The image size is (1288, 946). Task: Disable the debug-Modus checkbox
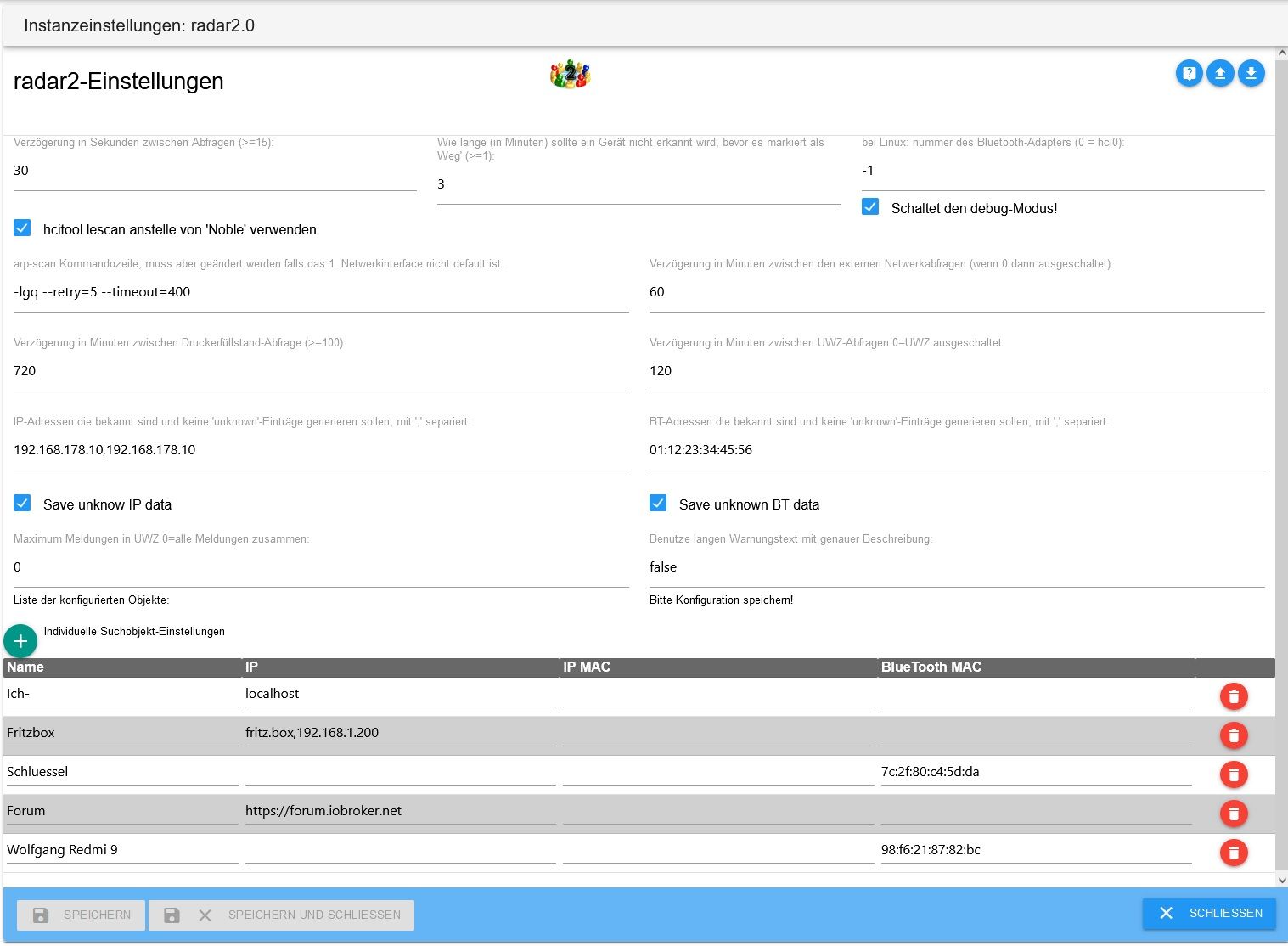click(x=870, y=207)
